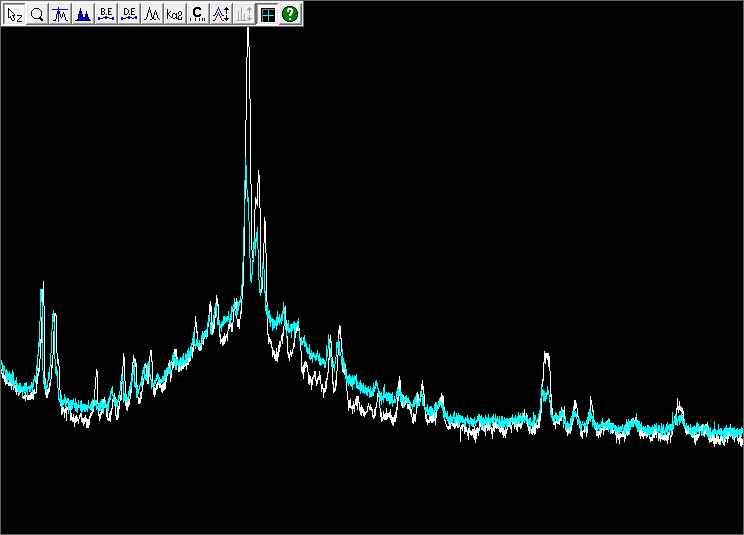Activate the peak search tool icon
744x535 pixels.
click(60, 14)
